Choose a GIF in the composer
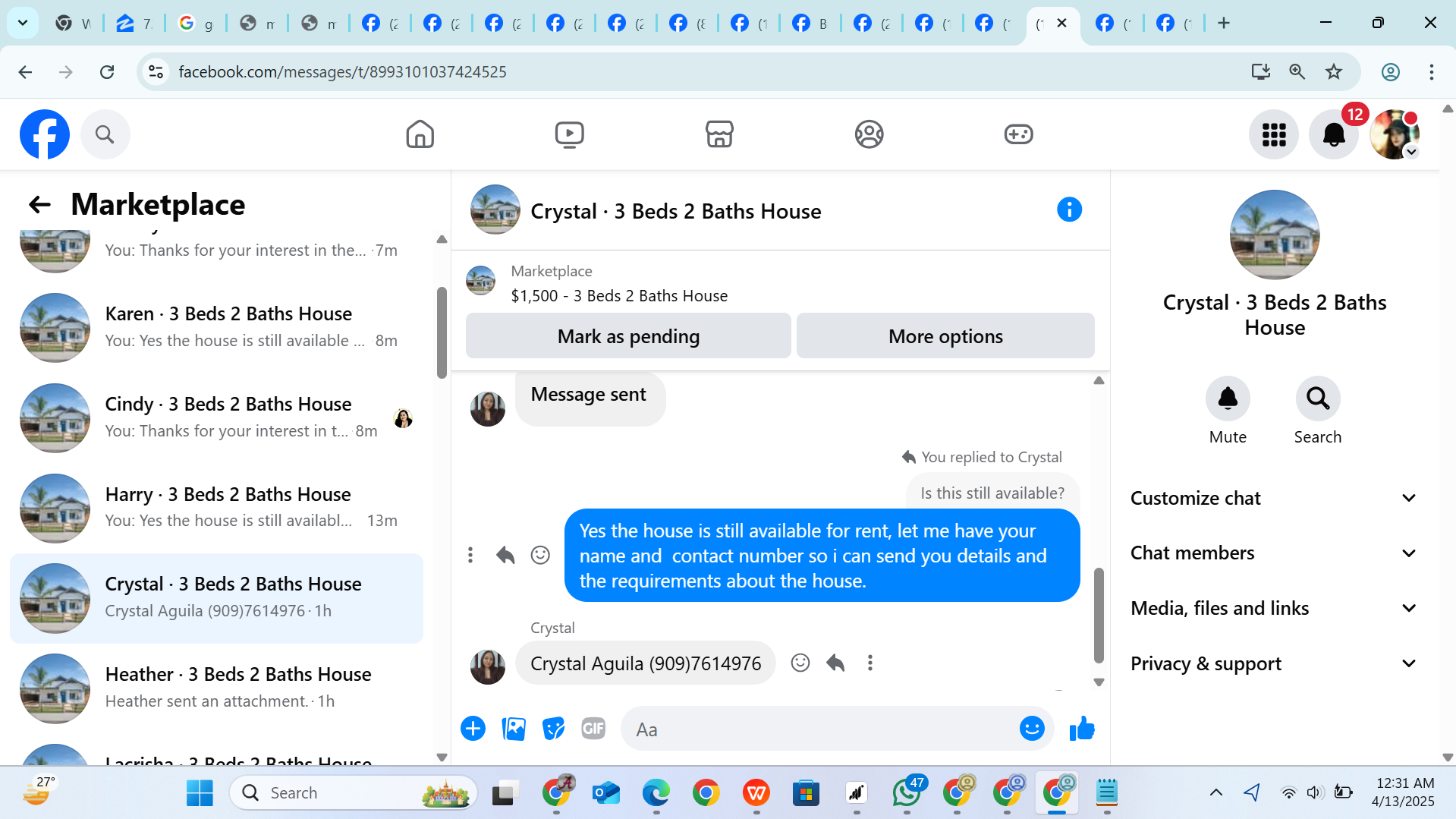The image size is (1456, 819). coord(593,729)
